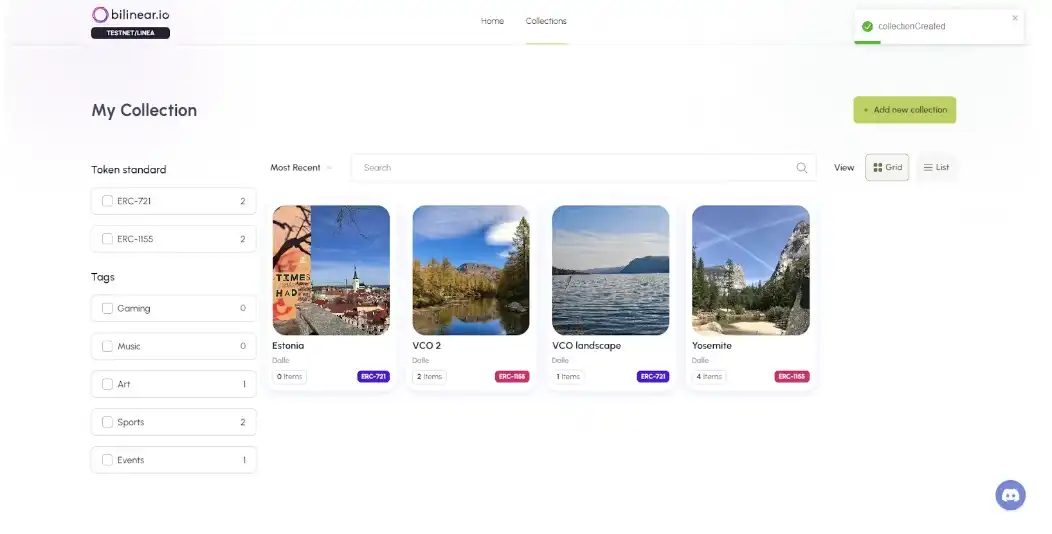The height and width of the screenshot is (534, 1052).
Task: Open the Yosemite collection thumbnail
Action: 750,270
